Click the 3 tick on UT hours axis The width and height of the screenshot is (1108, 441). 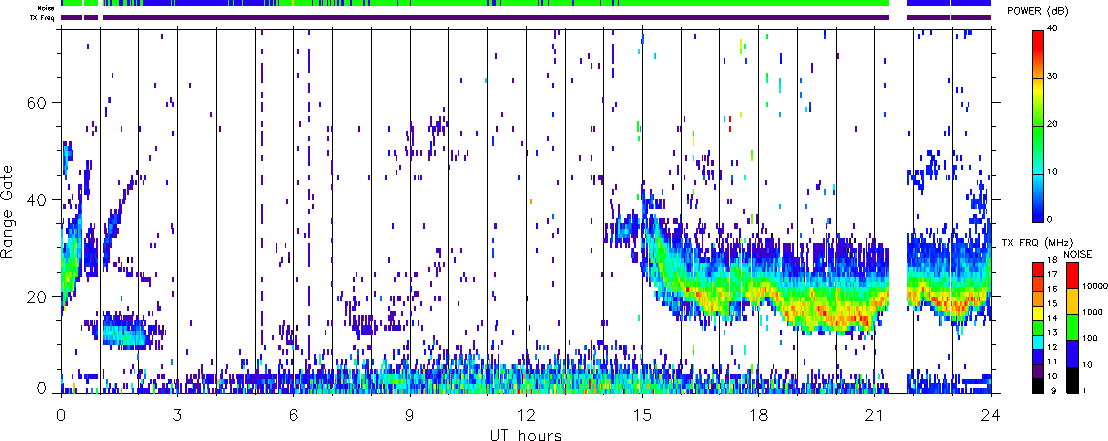[177, 414]
